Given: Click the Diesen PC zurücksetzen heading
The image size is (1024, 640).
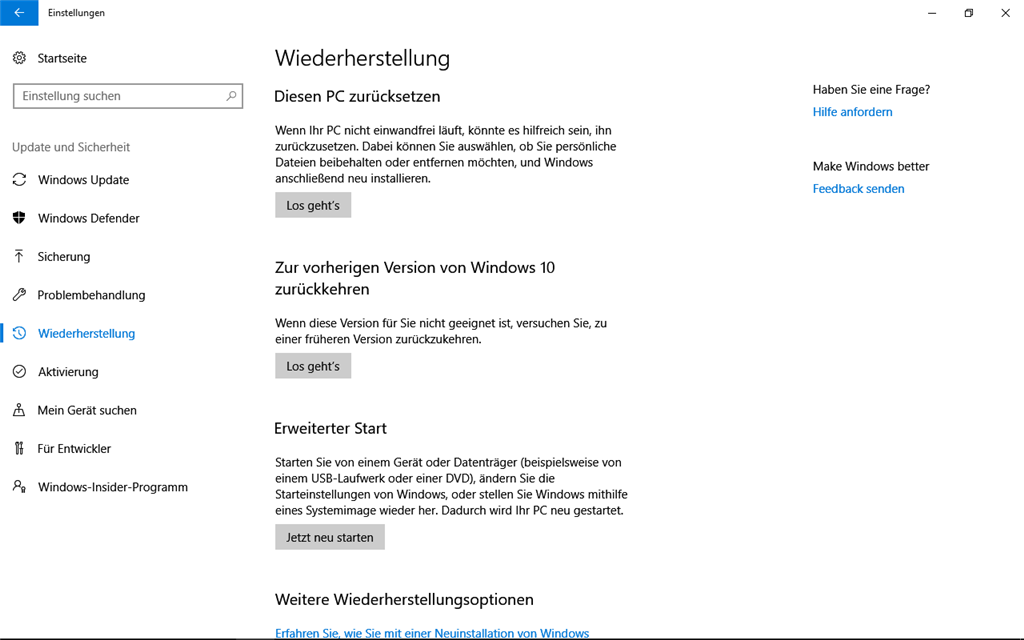Looking at the screenshot, I should pos(357,97).
